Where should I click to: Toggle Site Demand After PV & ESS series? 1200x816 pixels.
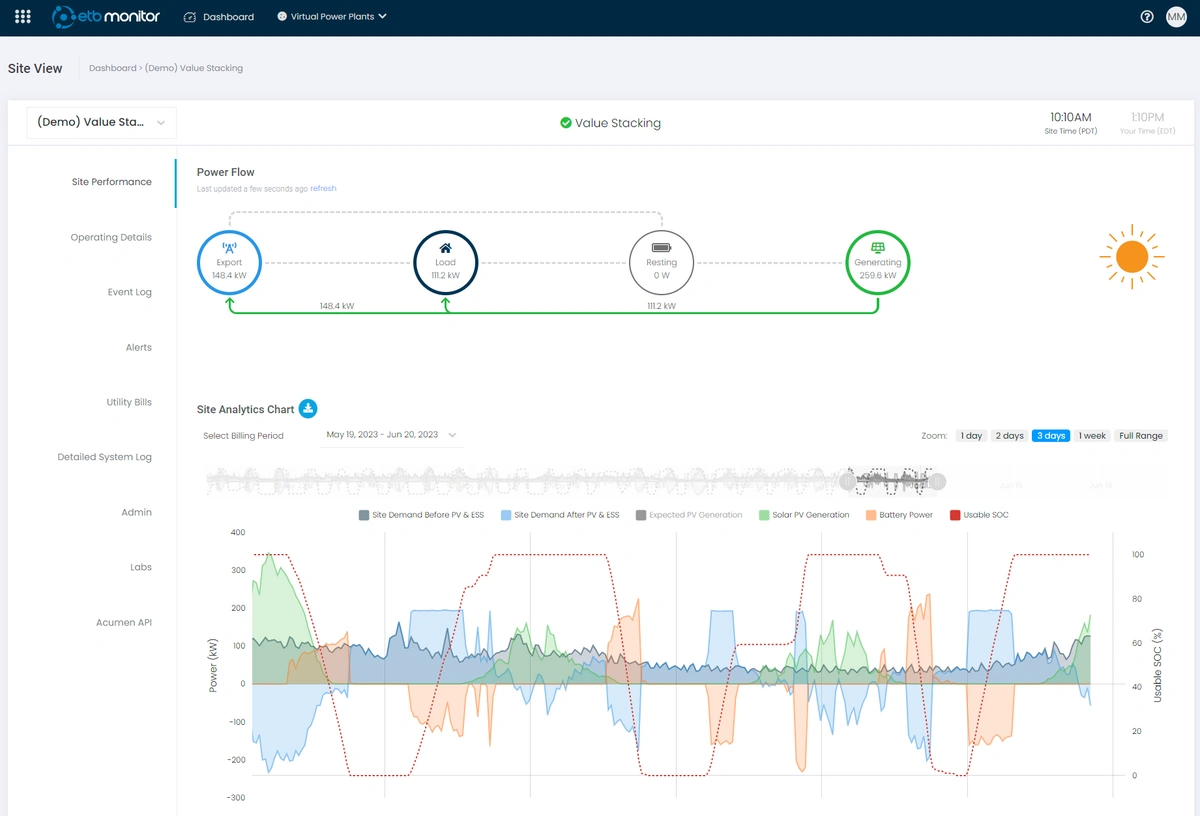tap(560, 515)
